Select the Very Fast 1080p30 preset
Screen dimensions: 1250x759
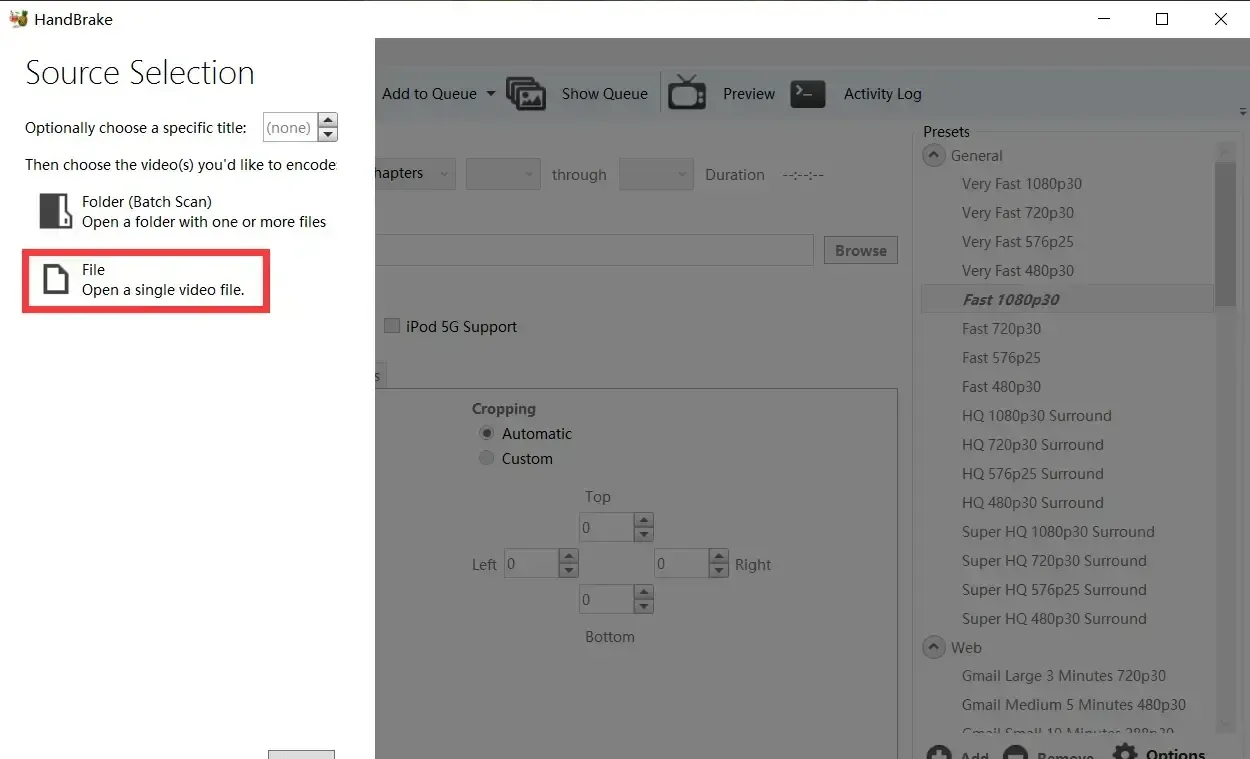[x=1022, y=184]
